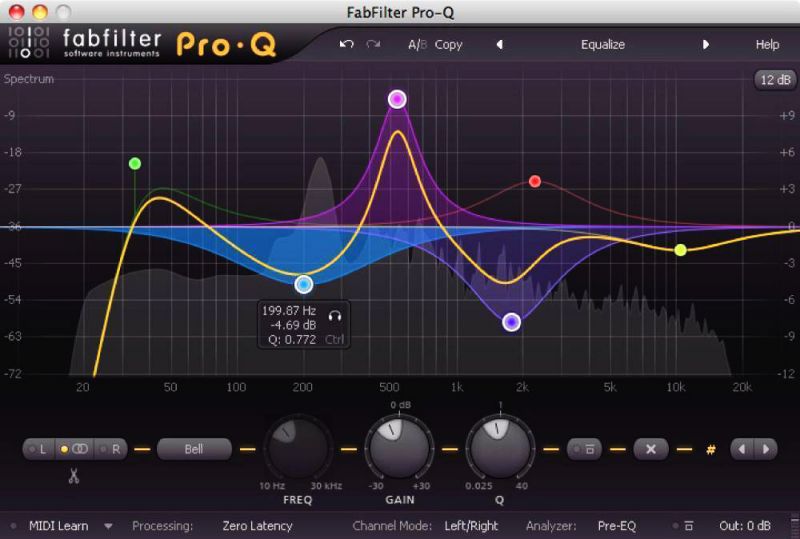Click the -4.69 dB gain value
This screenshot has width=800, height=539.
point(293,325)
